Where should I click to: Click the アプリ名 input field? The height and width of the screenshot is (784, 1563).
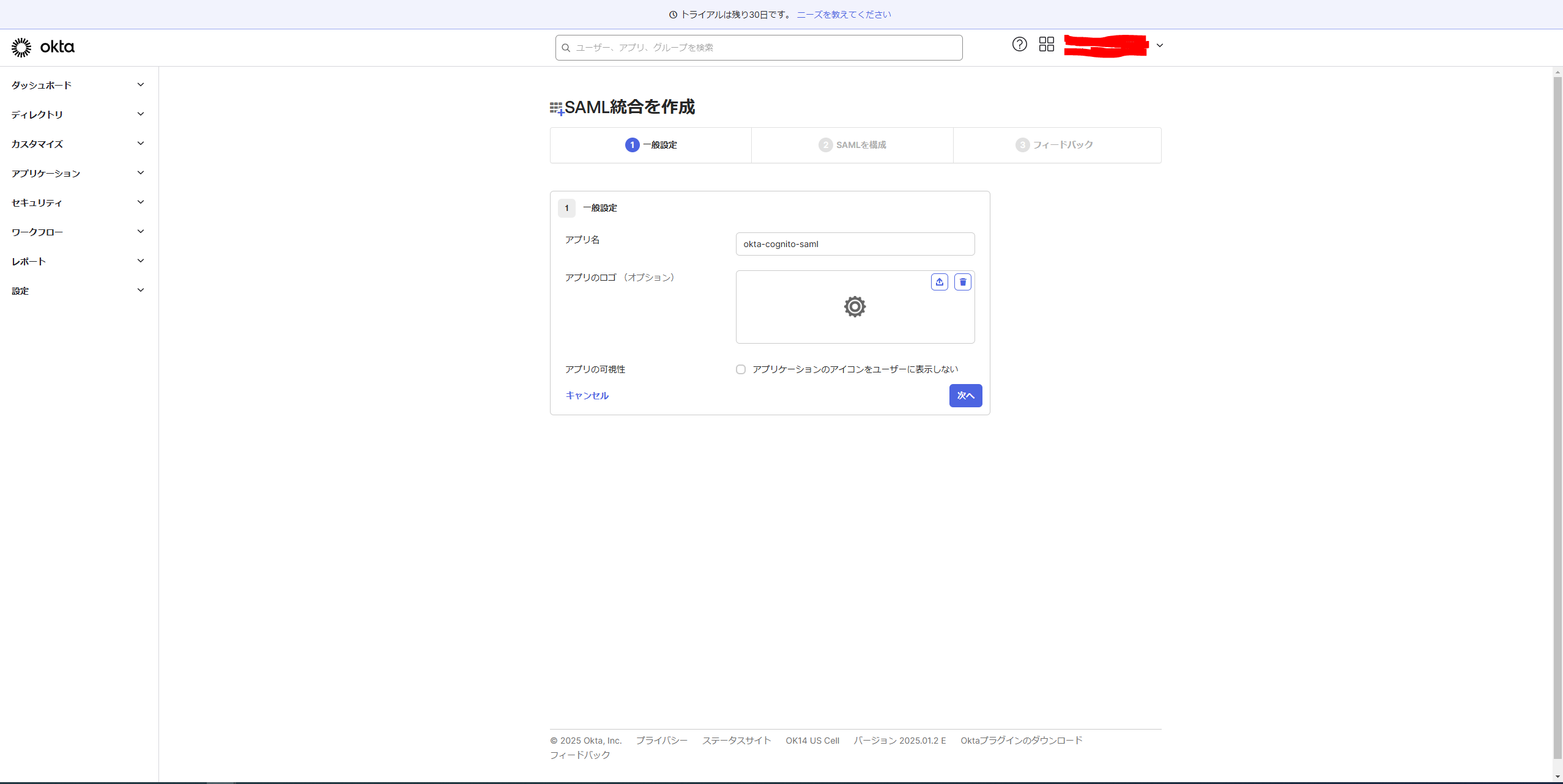click(855, 244)
